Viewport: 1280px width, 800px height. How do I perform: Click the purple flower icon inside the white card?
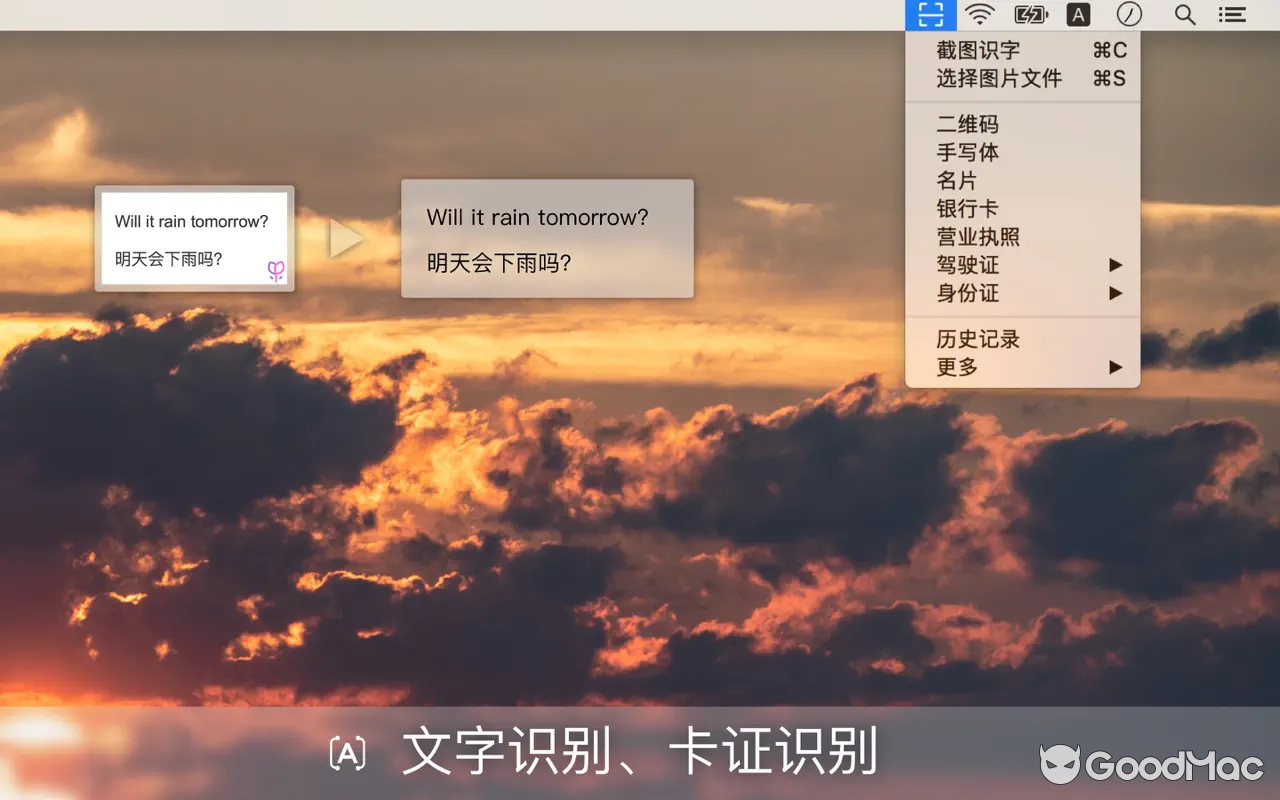coord(276,271)
